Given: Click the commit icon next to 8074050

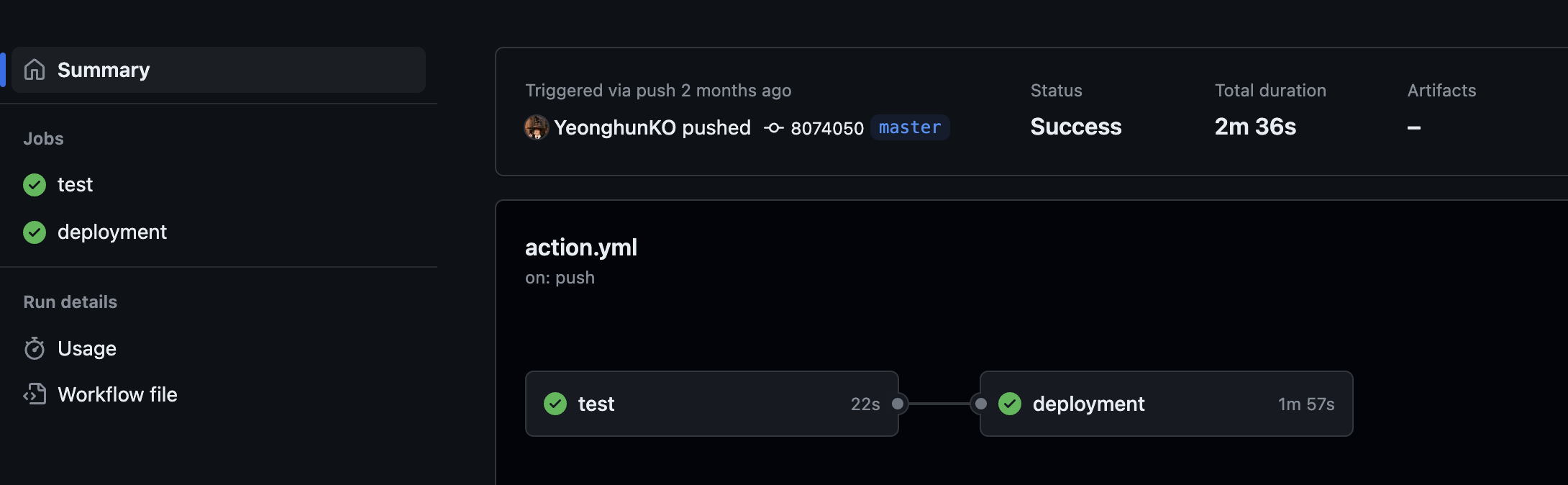Looking at the screenshot, I should [774, 128].
